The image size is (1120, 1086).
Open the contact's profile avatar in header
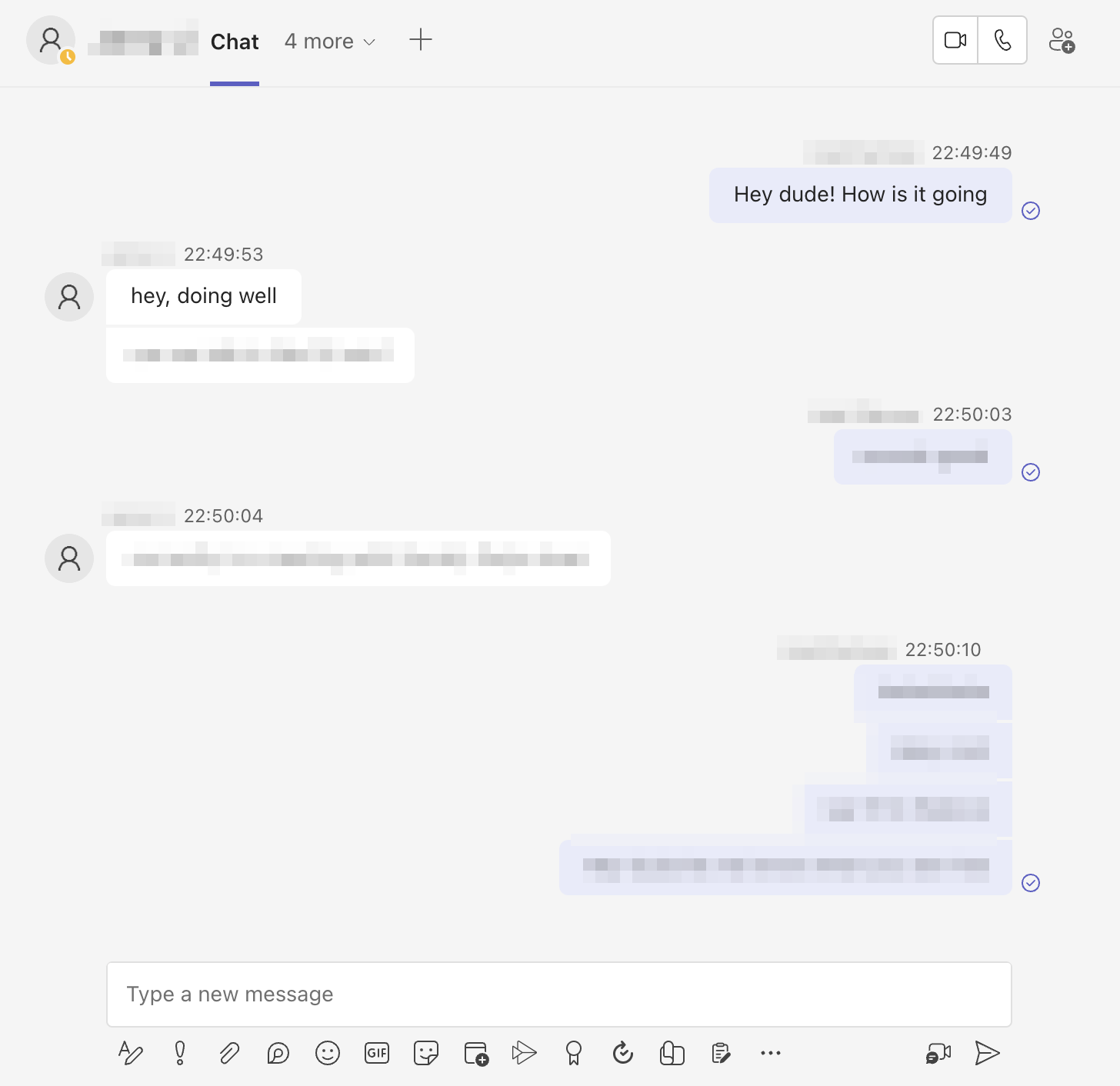coord(51,40)
